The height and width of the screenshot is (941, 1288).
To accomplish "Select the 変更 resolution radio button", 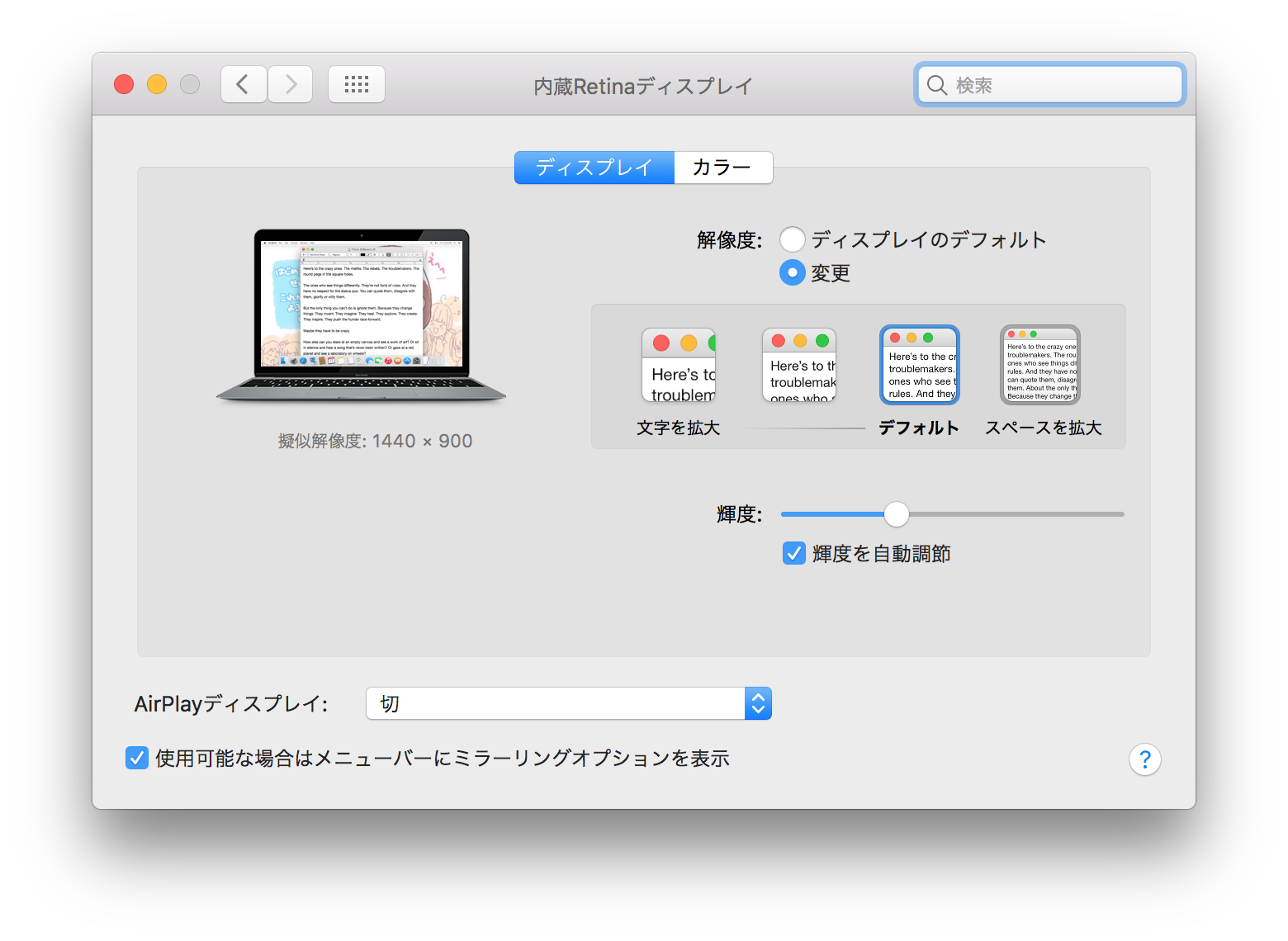I will point(793,272).
